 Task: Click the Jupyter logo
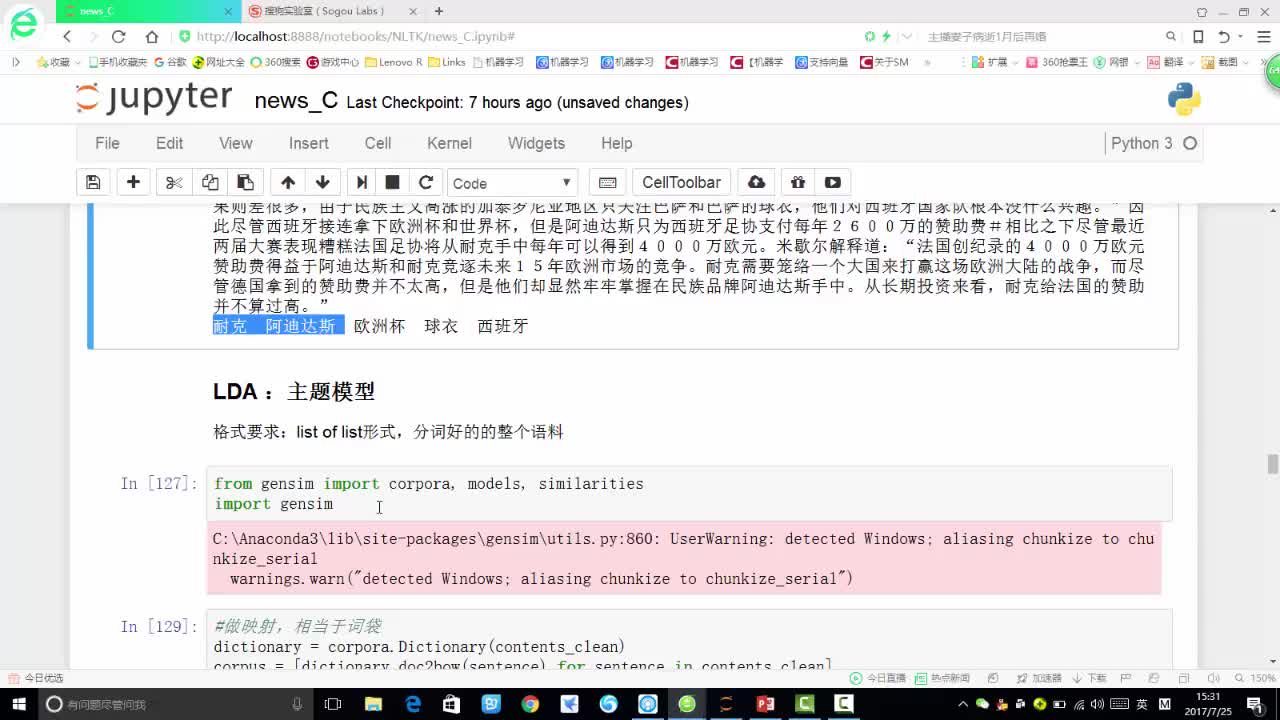(x=155, y=99)
